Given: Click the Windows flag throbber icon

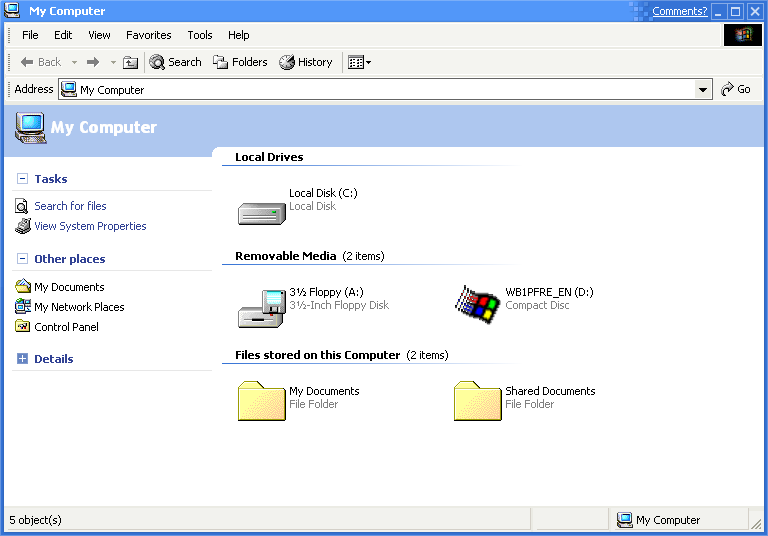Looking at the screenshot, I should tap(743, 35).
